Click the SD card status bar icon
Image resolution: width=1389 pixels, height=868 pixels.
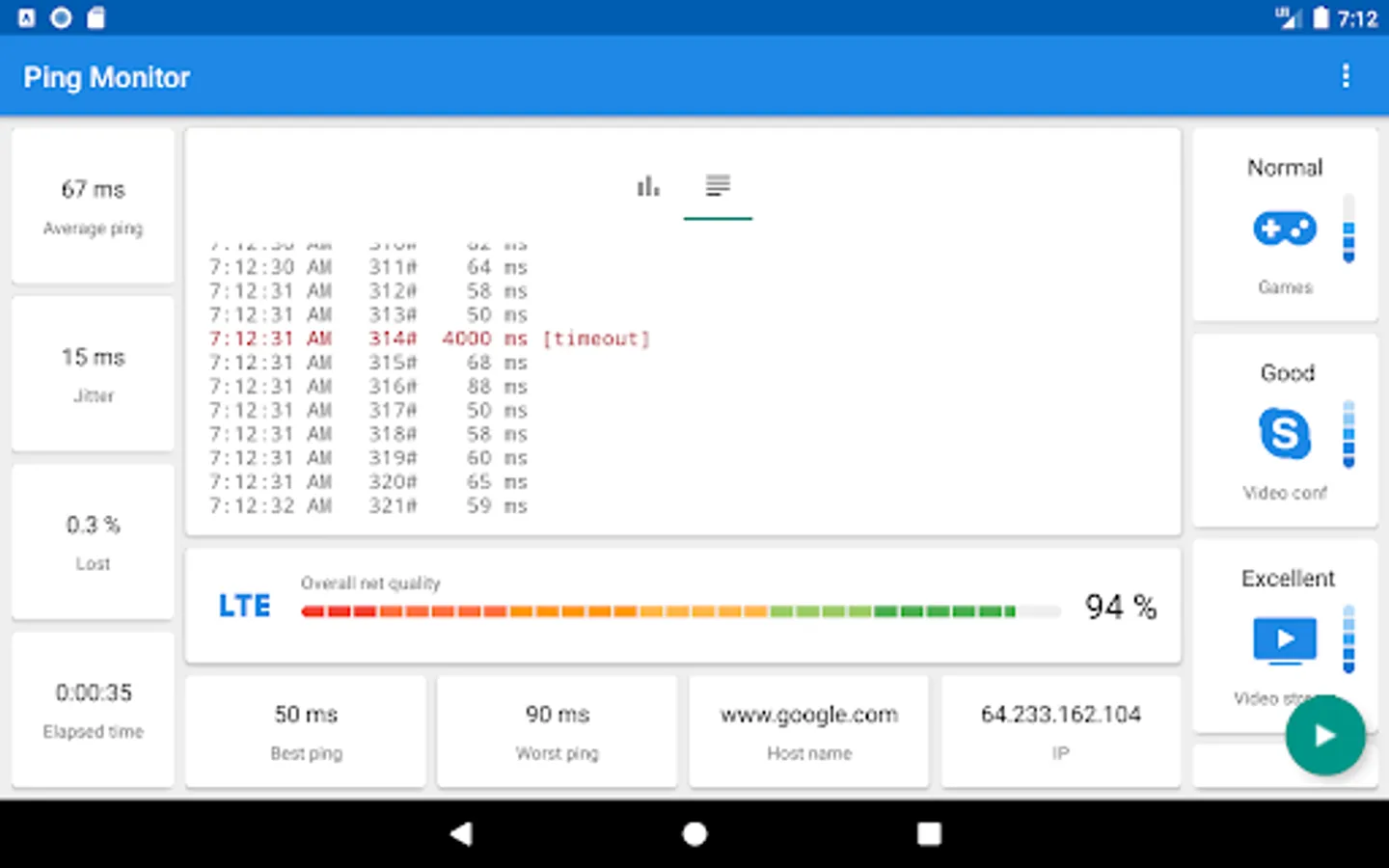95,18
